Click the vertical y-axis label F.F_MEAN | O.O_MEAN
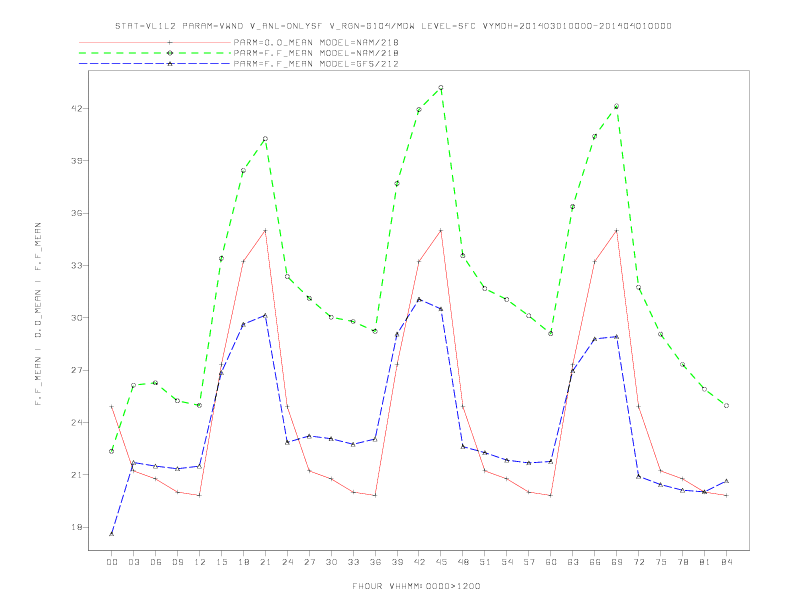This screenshot has height=612, width=792. tap(38, 314)
